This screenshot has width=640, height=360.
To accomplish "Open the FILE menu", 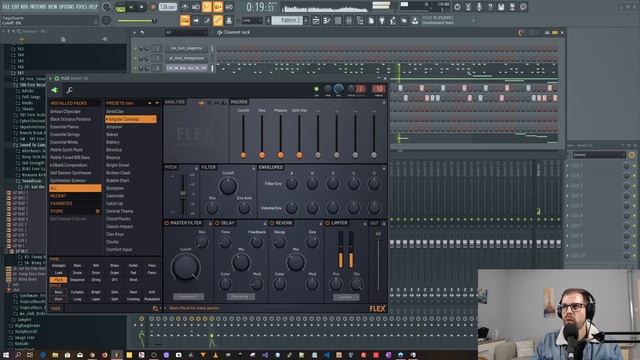I will pos(6,7).
